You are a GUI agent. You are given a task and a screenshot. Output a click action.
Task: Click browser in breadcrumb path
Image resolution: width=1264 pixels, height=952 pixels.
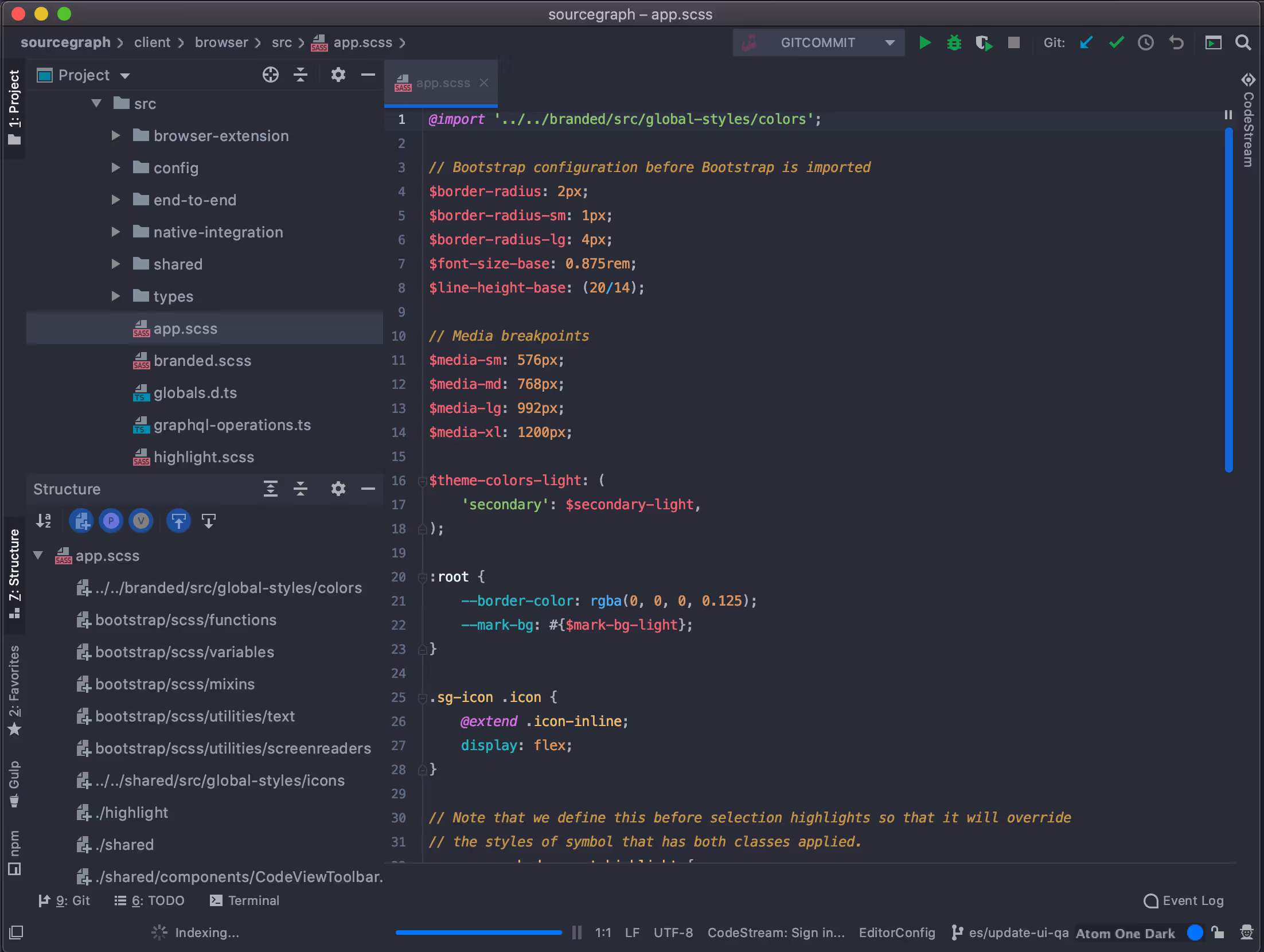tap(221, 43)
